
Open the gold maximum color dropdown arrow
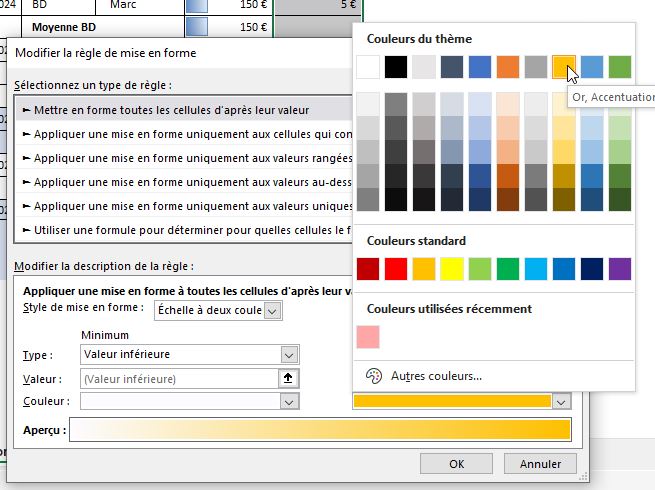(x=561, y=402)
